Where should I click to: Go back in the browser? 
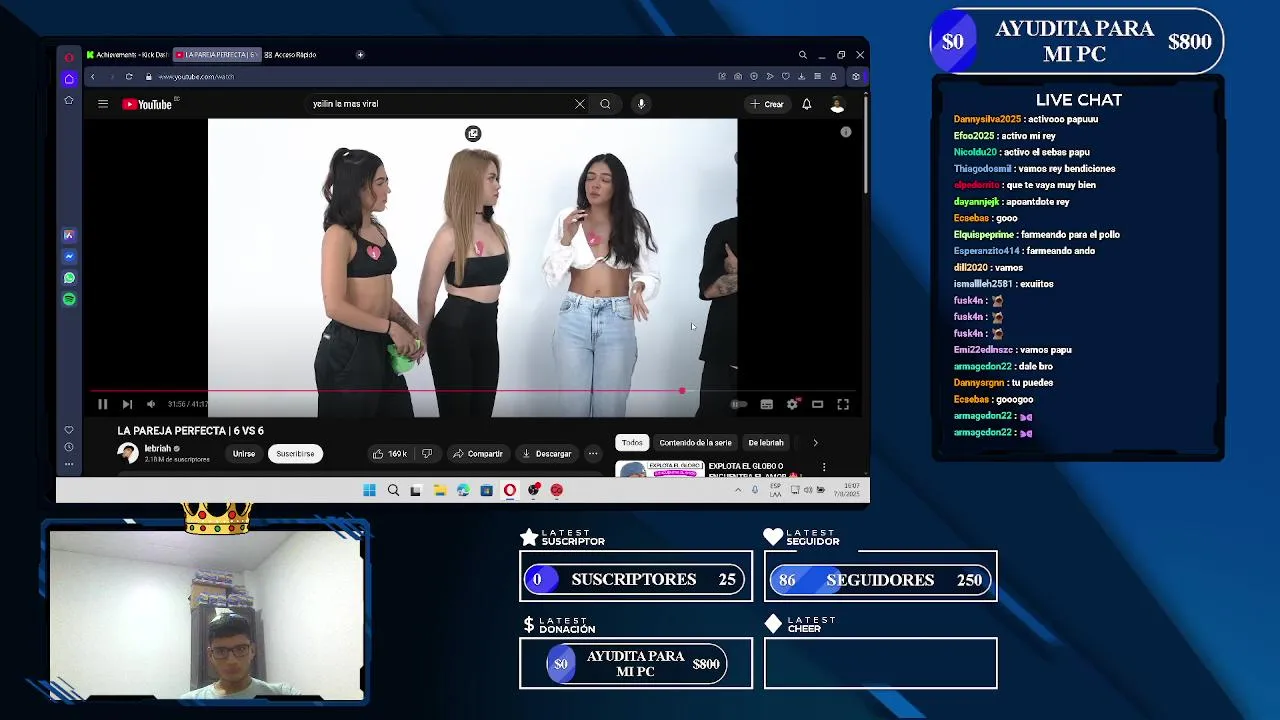pos(92,77)
